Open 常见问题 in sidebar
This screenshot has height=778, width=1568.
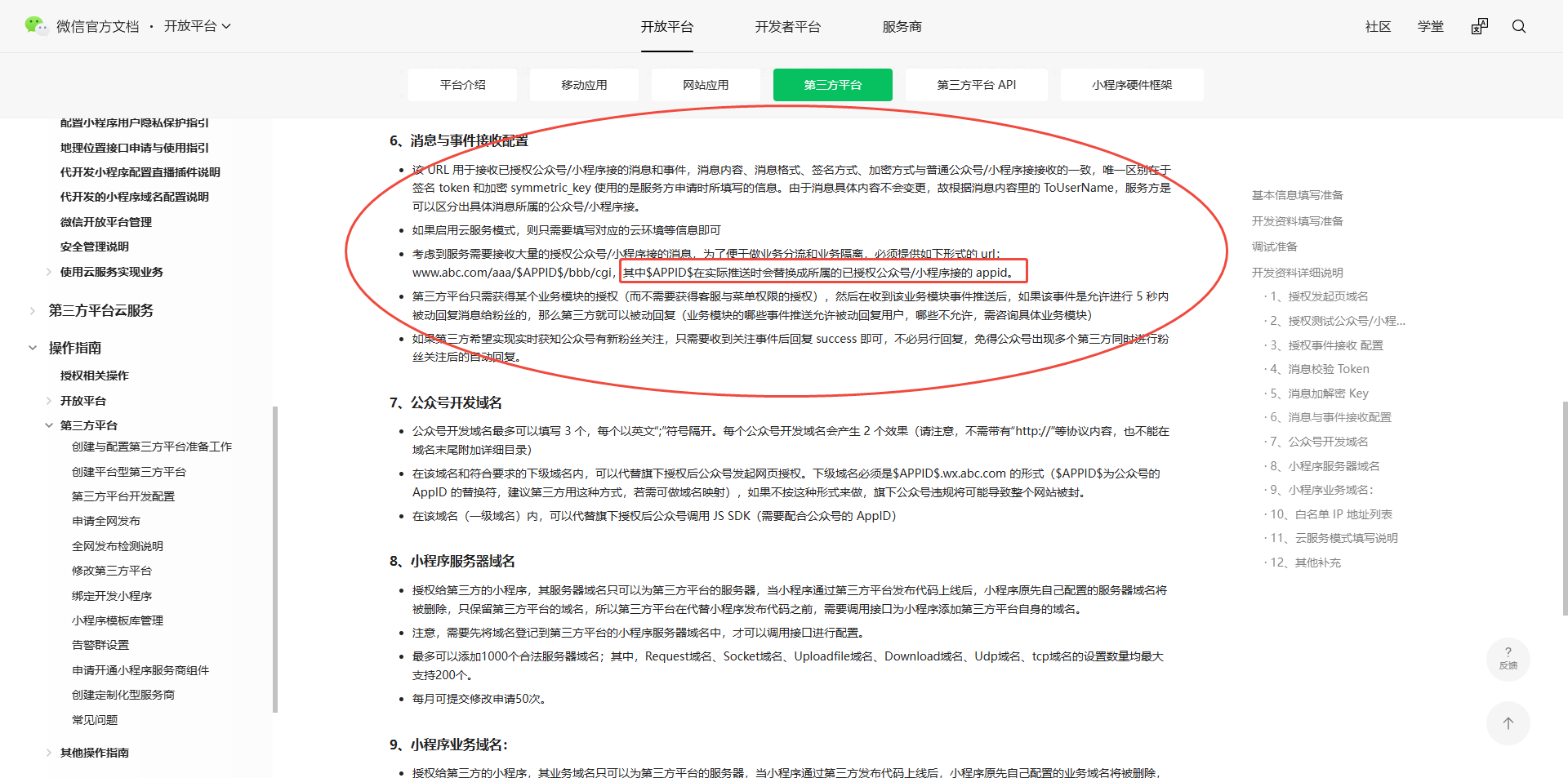[95, 720]
